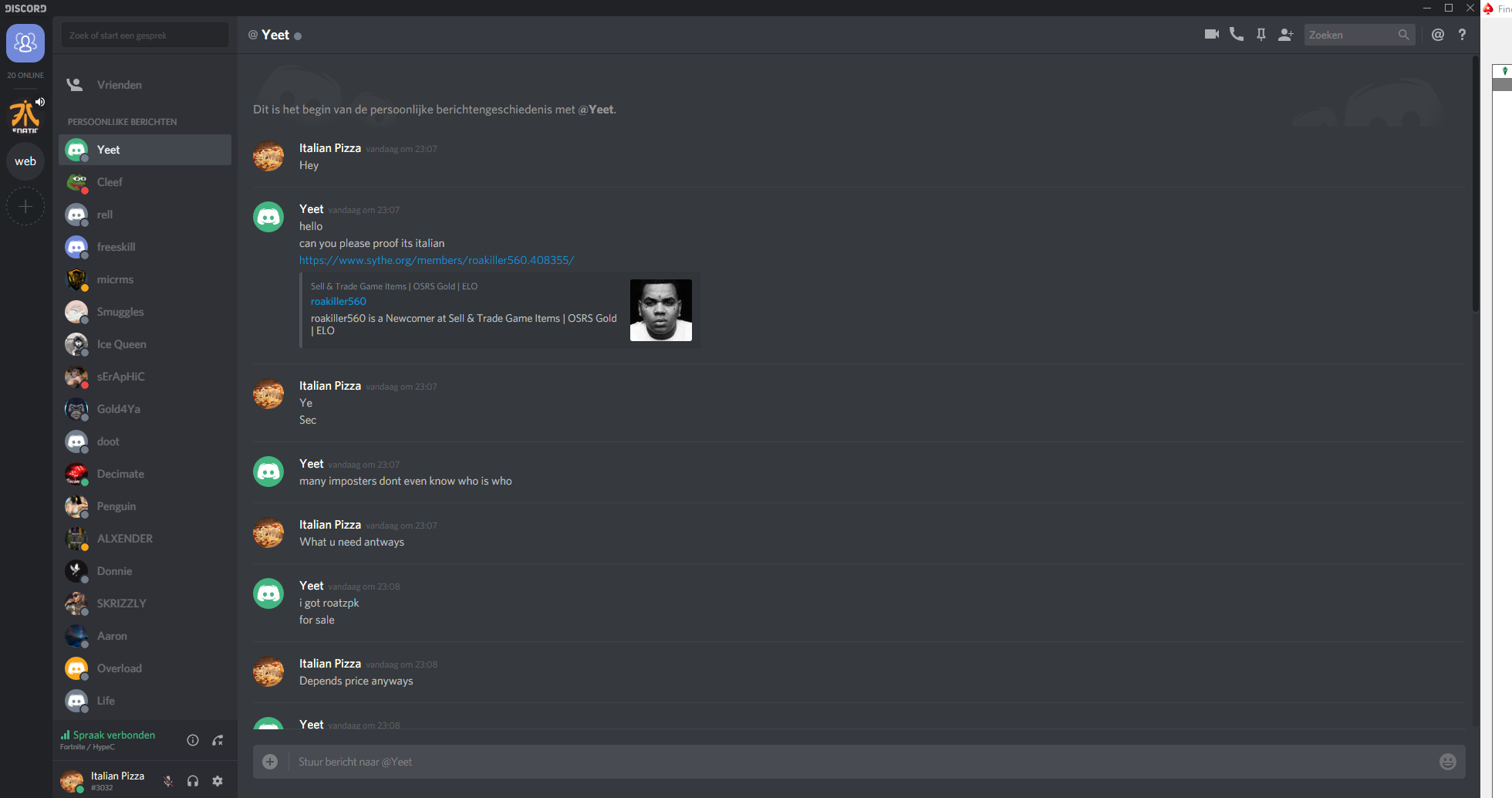Toggle headphones deafen
The image size is (1512, 798).
(x=193, y=781)
